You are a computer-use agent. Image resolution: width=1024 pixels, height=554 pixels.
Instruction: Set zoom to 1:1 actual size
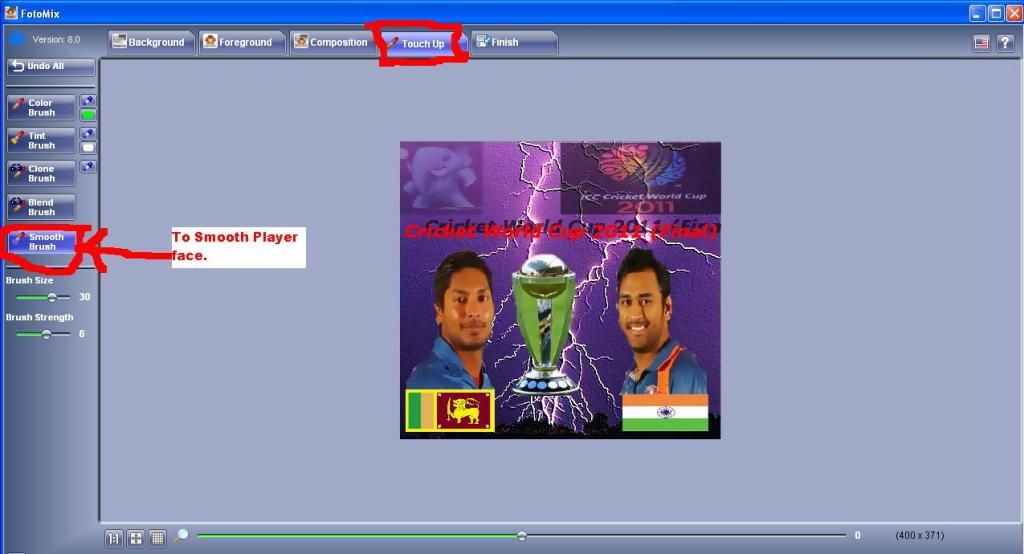point(114,538)
